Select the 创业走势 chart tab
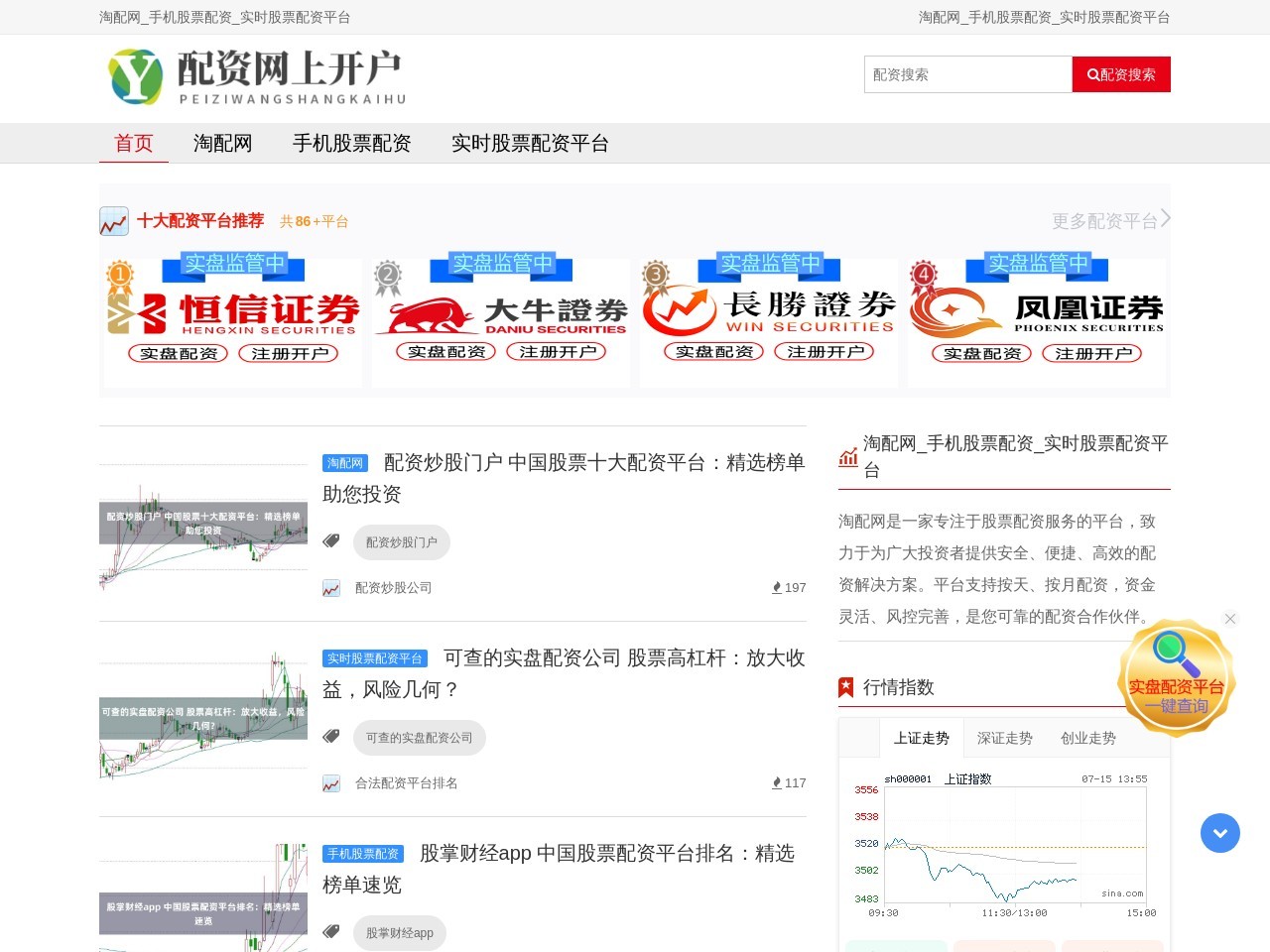This screenshot has width=1270, height=952. (x=1087, y=738)
